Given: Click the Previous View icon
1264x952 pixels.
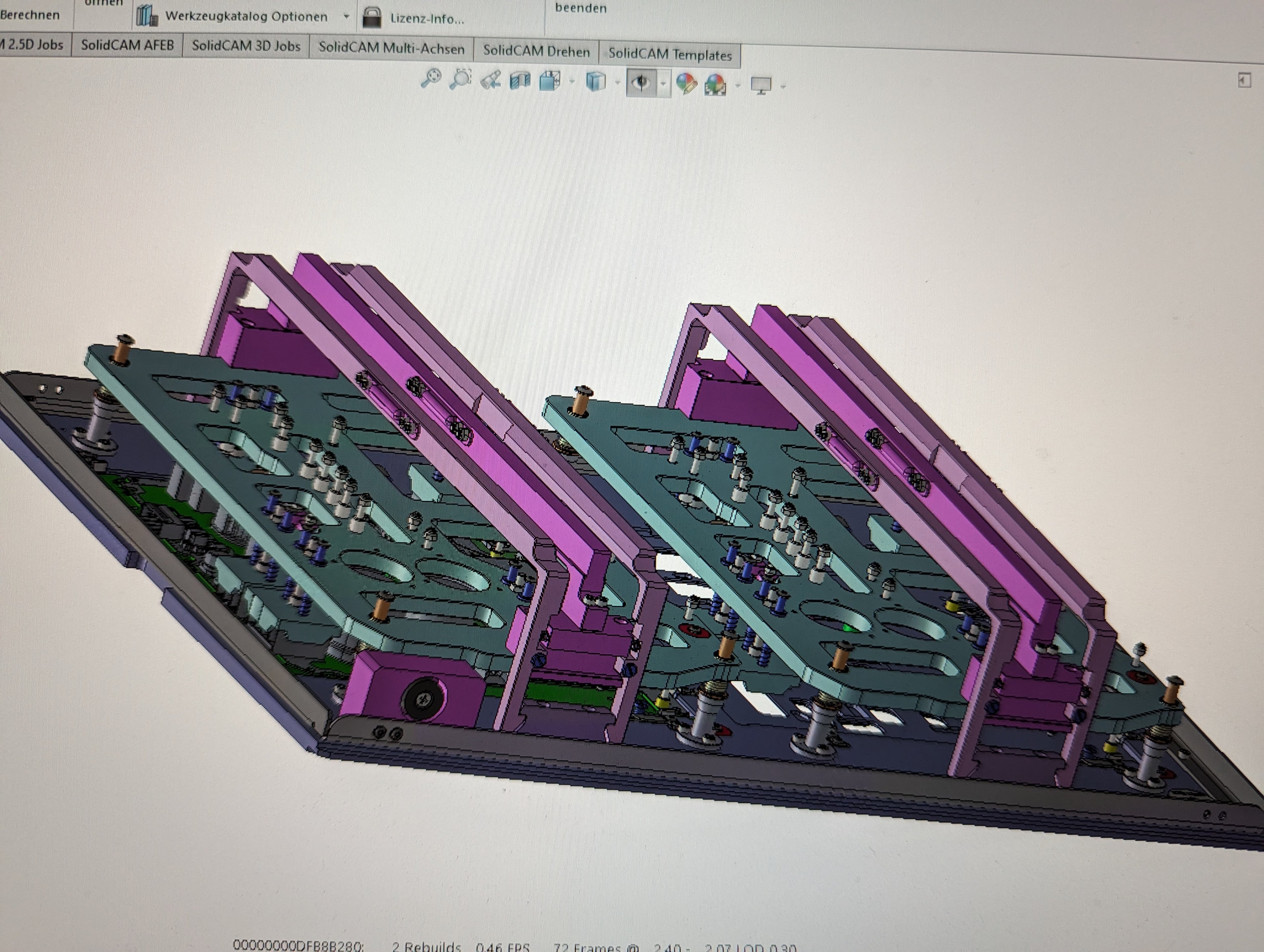Looking at the screenshot, I should pyautogui.click(x=490, y=80).
